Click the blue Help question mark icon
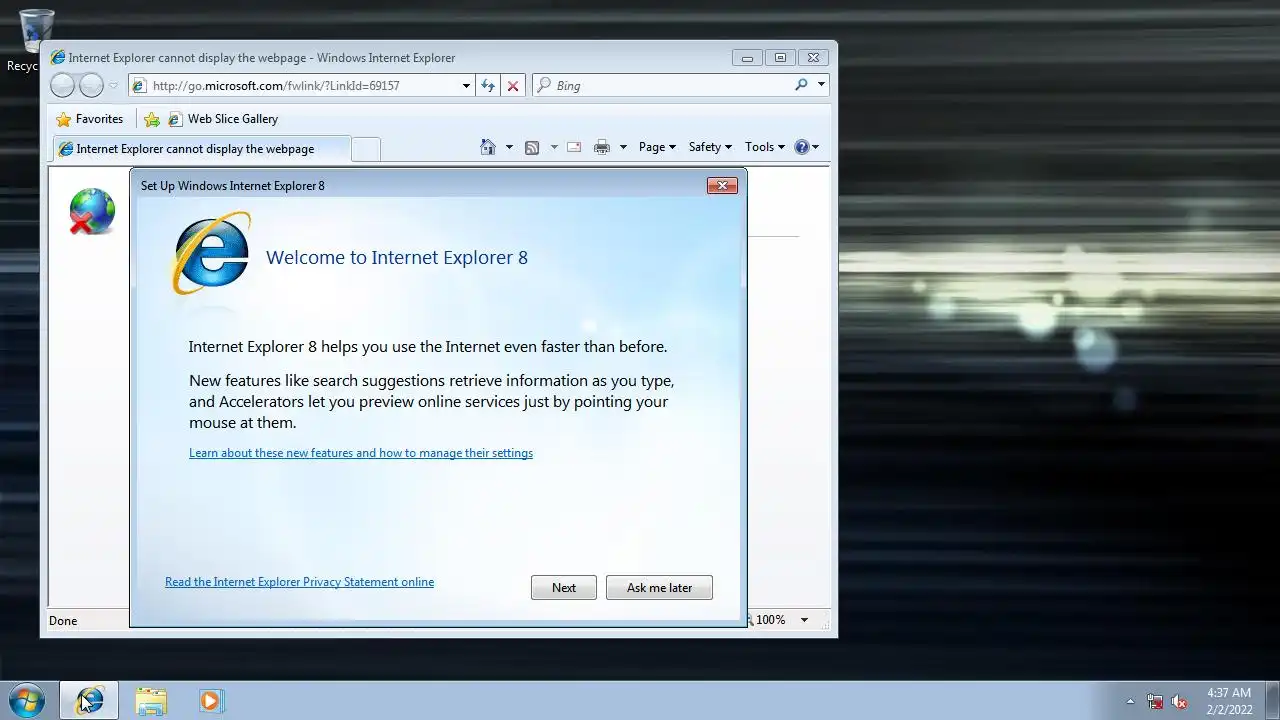 coord(801,147)
